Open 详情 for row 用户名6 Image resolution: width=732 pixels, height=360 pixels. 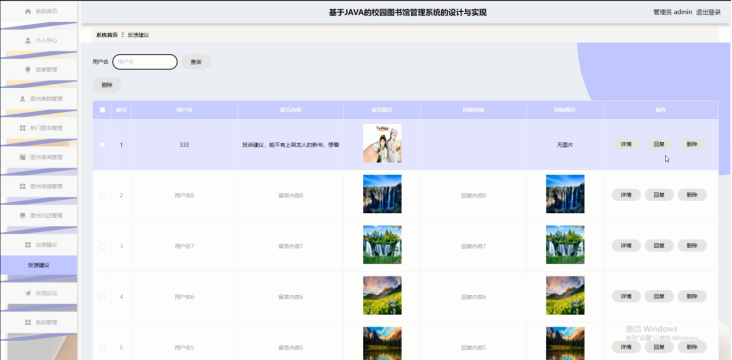(626, 296)
